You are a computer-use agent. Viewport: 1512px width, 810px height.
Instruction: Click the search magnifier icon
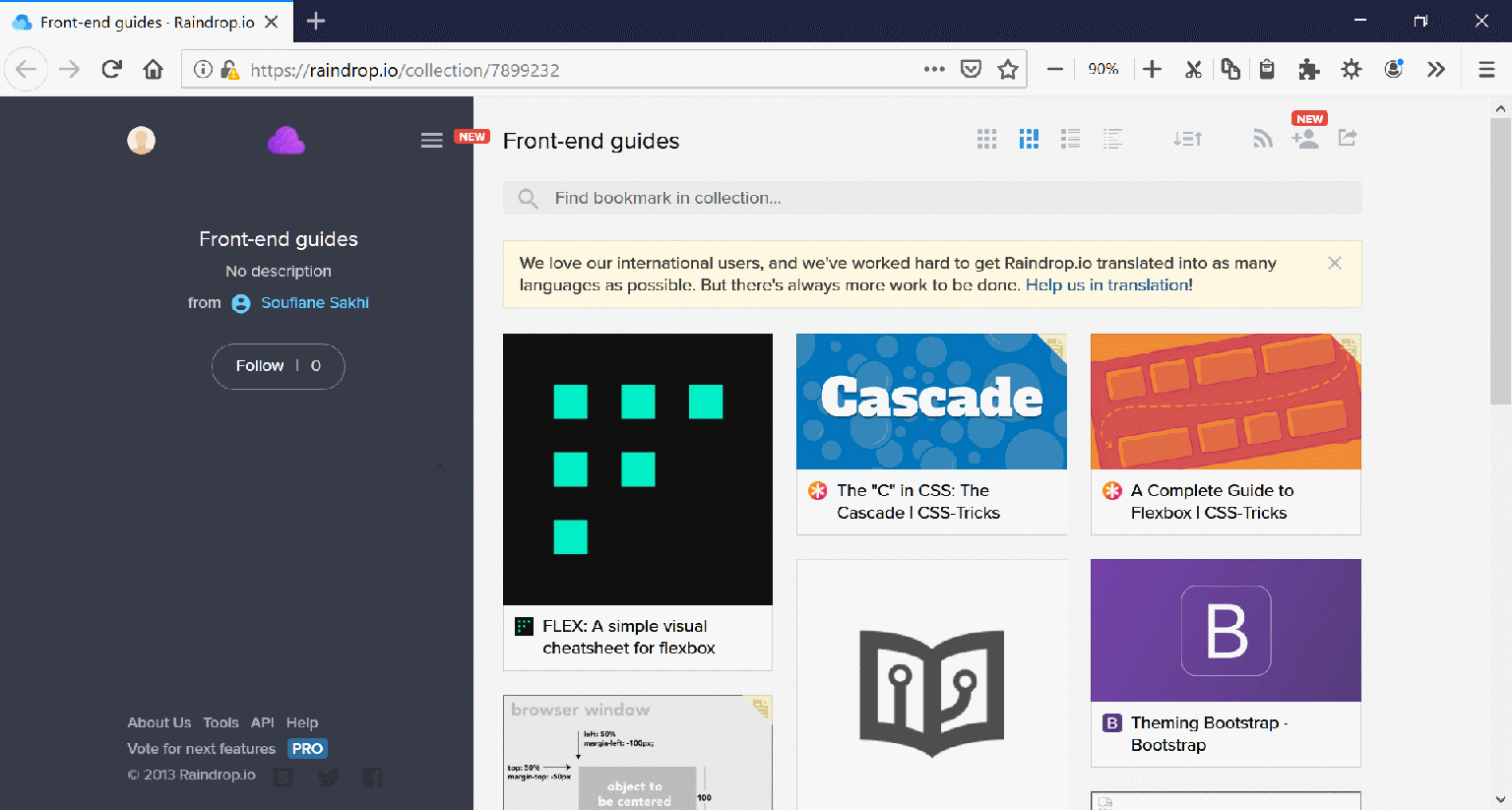click(528, 198)
